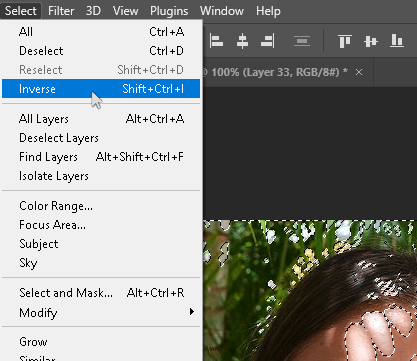417x361 pixels.
Task: Open the View menu
Action: click(x=125, y=11)
